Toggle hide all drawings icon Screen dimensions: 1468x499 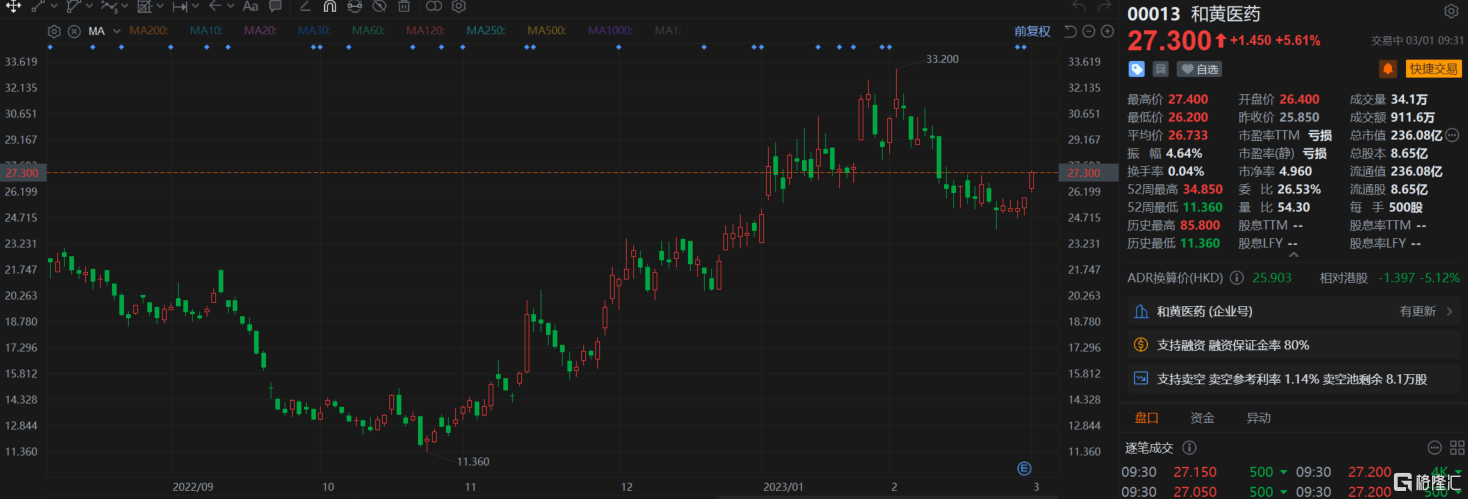click(x=379, y=6)
